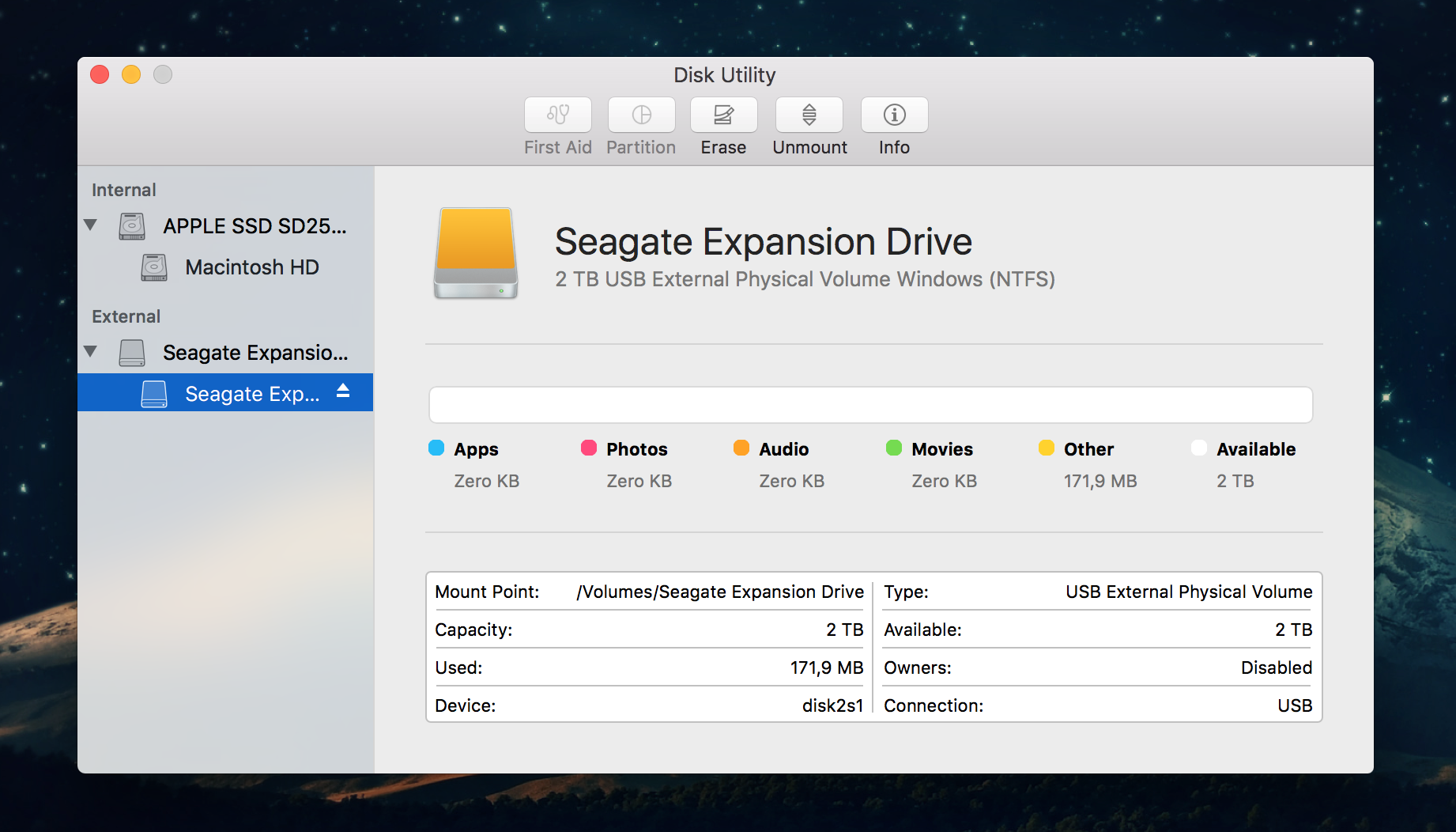Click the orange Audio color dot
The height and width of the screenshot is (832, 1456).
coord(741,448)
